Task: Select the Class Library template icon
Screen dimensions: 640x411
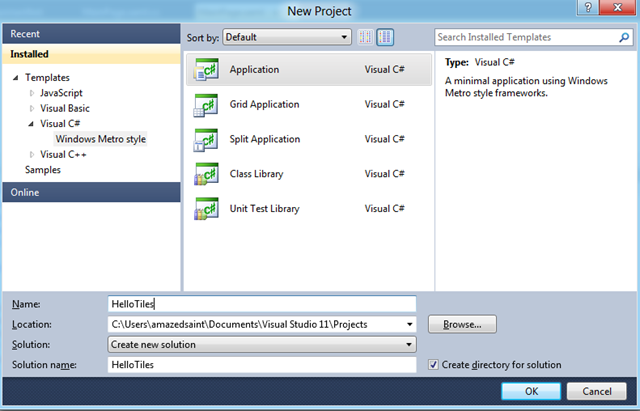Action: tap(206, 174)
